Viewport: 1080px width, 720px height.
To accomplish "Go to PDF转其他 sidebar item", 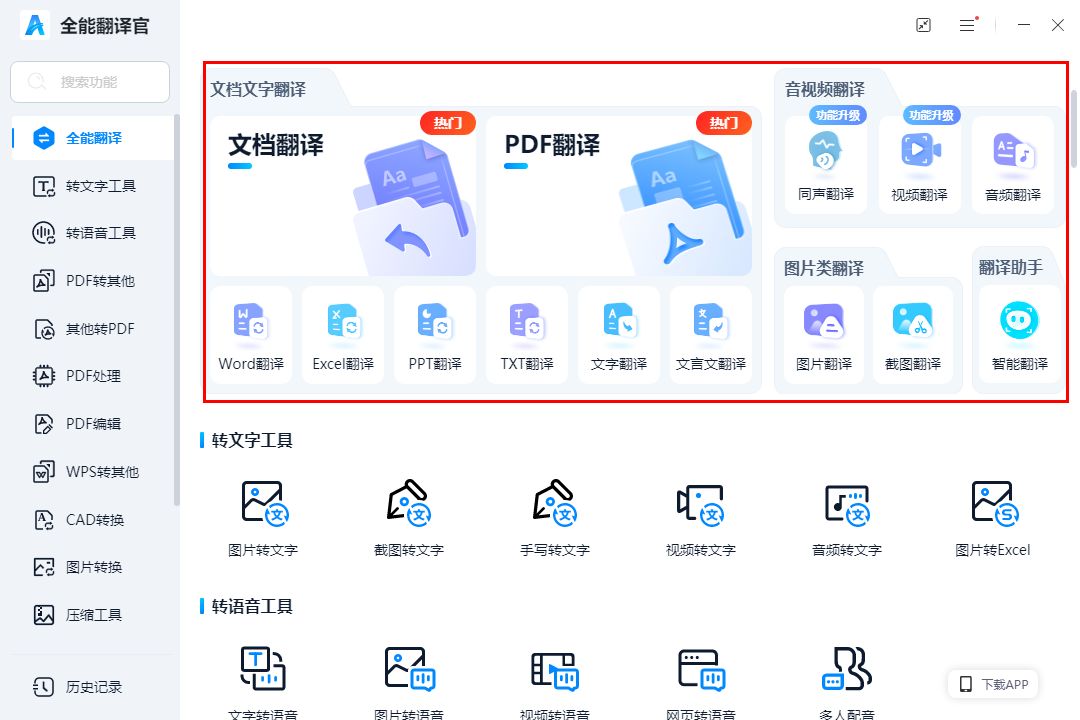I will pos(92,281).
